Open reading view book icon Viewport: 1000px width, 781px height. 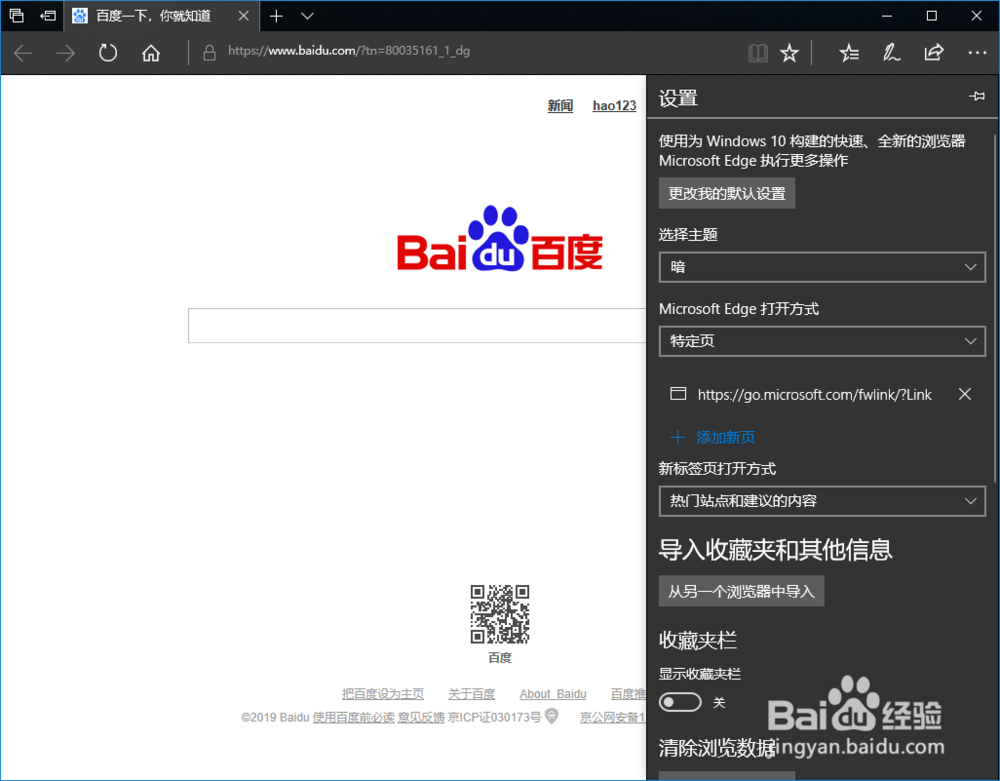pos(758,53)
